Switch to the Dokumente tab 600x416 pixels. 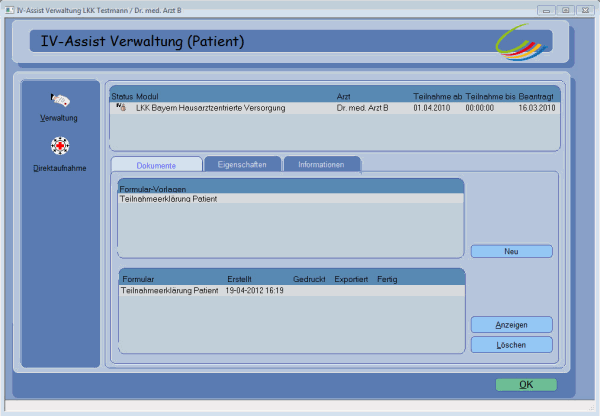point(156,165)
